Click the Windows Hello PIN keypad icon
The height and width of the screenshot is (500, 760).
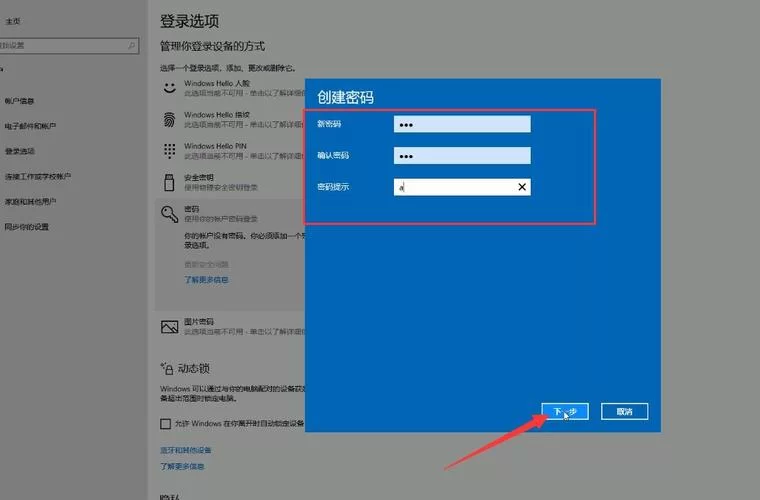tap(169, 151)
